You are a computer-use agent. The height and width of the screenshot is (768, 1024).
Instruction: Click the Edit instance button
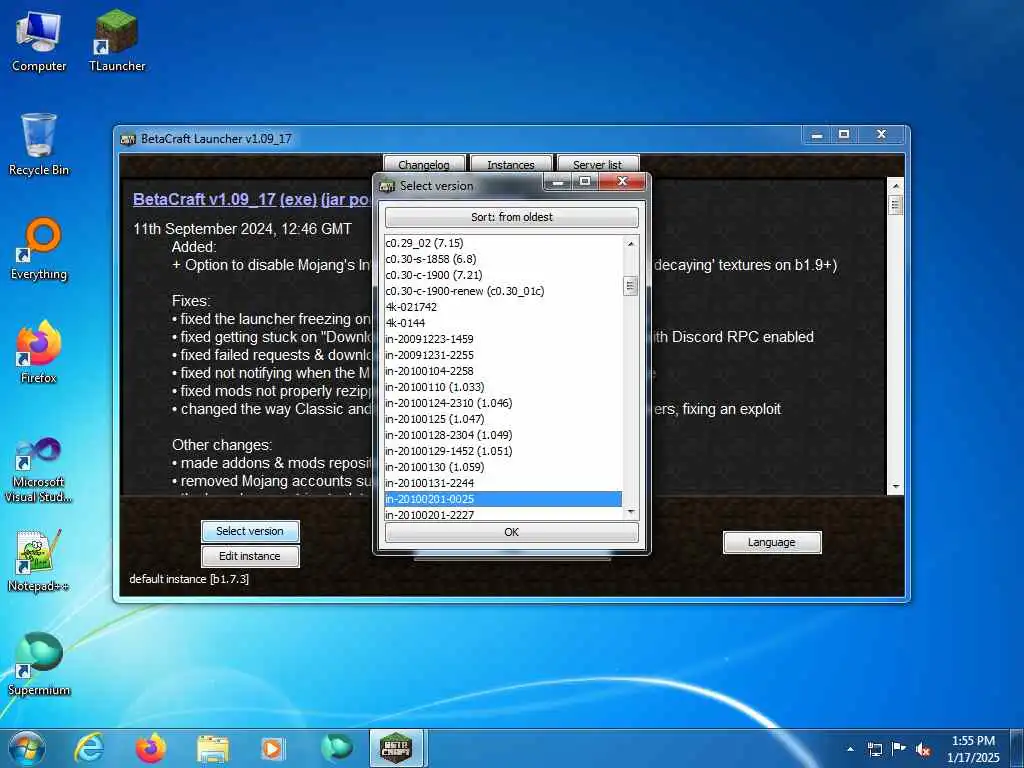point(250,556)
